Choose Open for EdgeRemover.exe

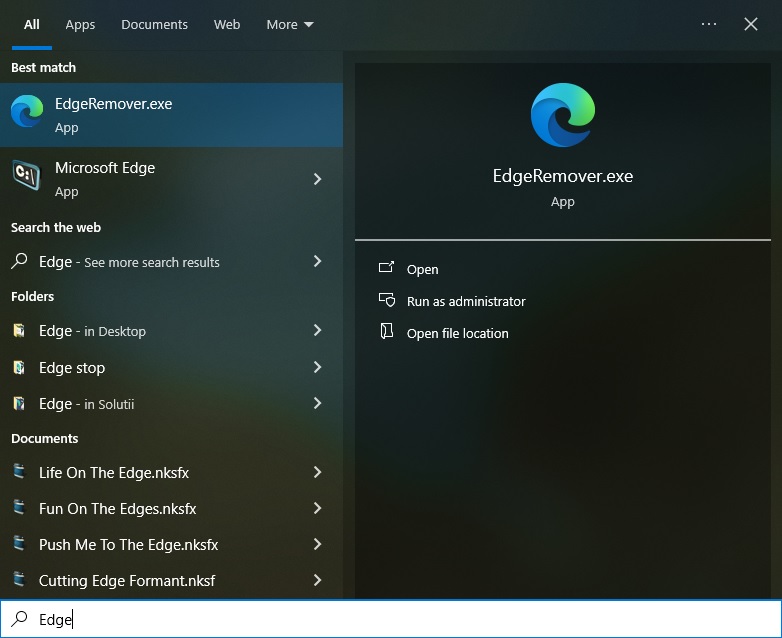tap(422, 269)
